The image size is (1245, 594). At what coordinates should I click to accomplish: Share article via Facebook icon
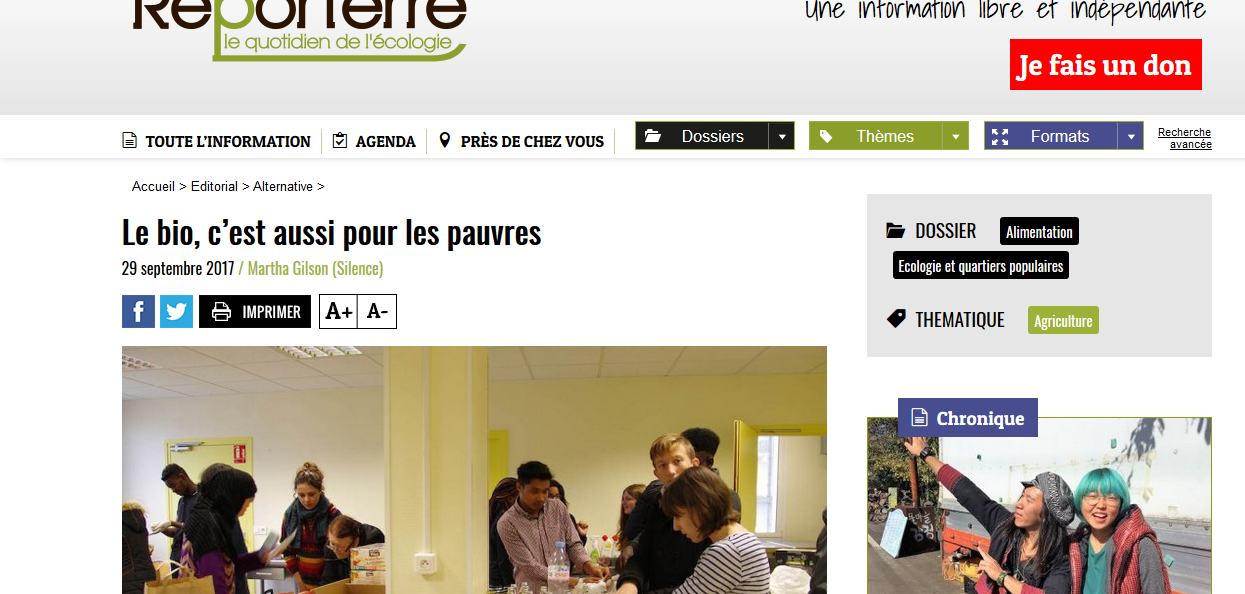coord(138,311)
